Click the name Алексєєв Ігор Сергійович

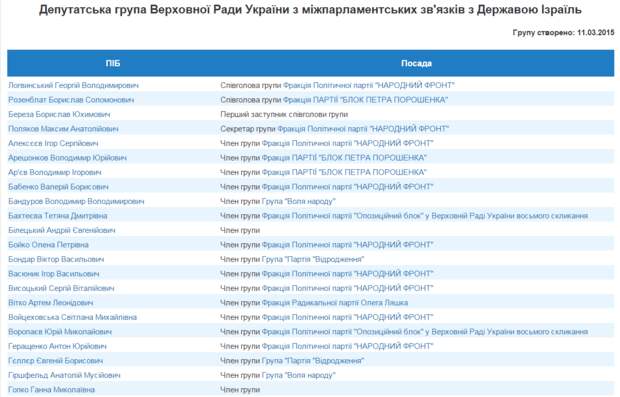[53, 144]
